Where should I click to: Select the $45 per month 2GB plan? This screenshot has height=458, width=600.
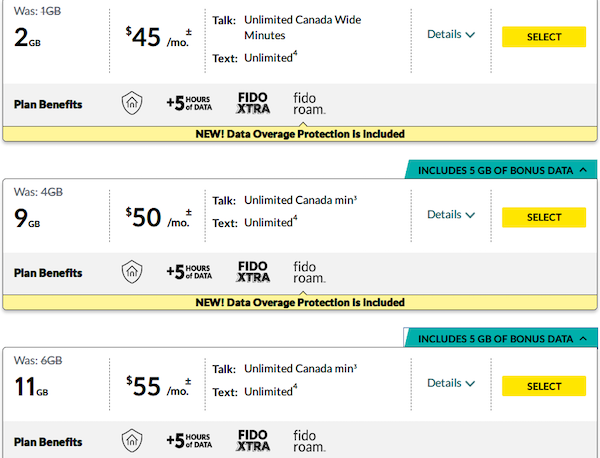pos(544,37)
